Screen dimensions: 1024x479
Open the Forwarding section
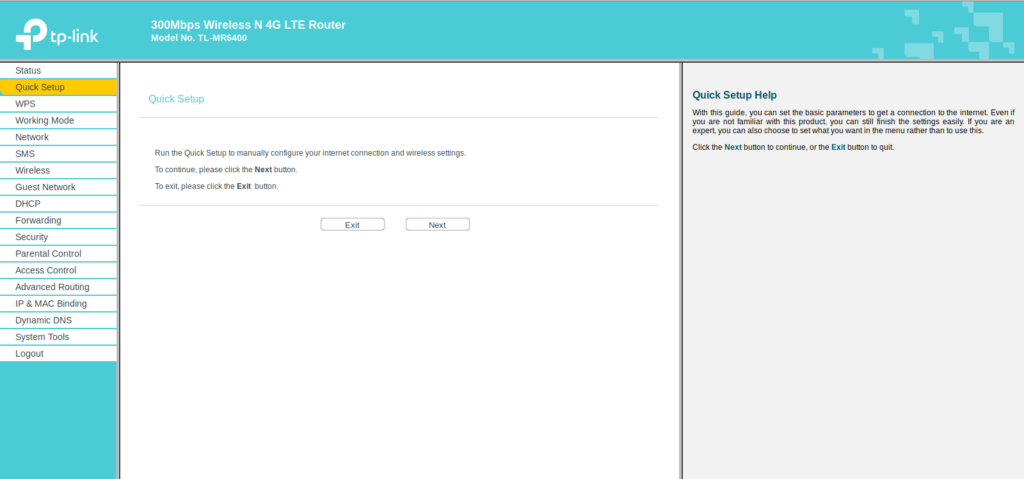click(38, 220)
